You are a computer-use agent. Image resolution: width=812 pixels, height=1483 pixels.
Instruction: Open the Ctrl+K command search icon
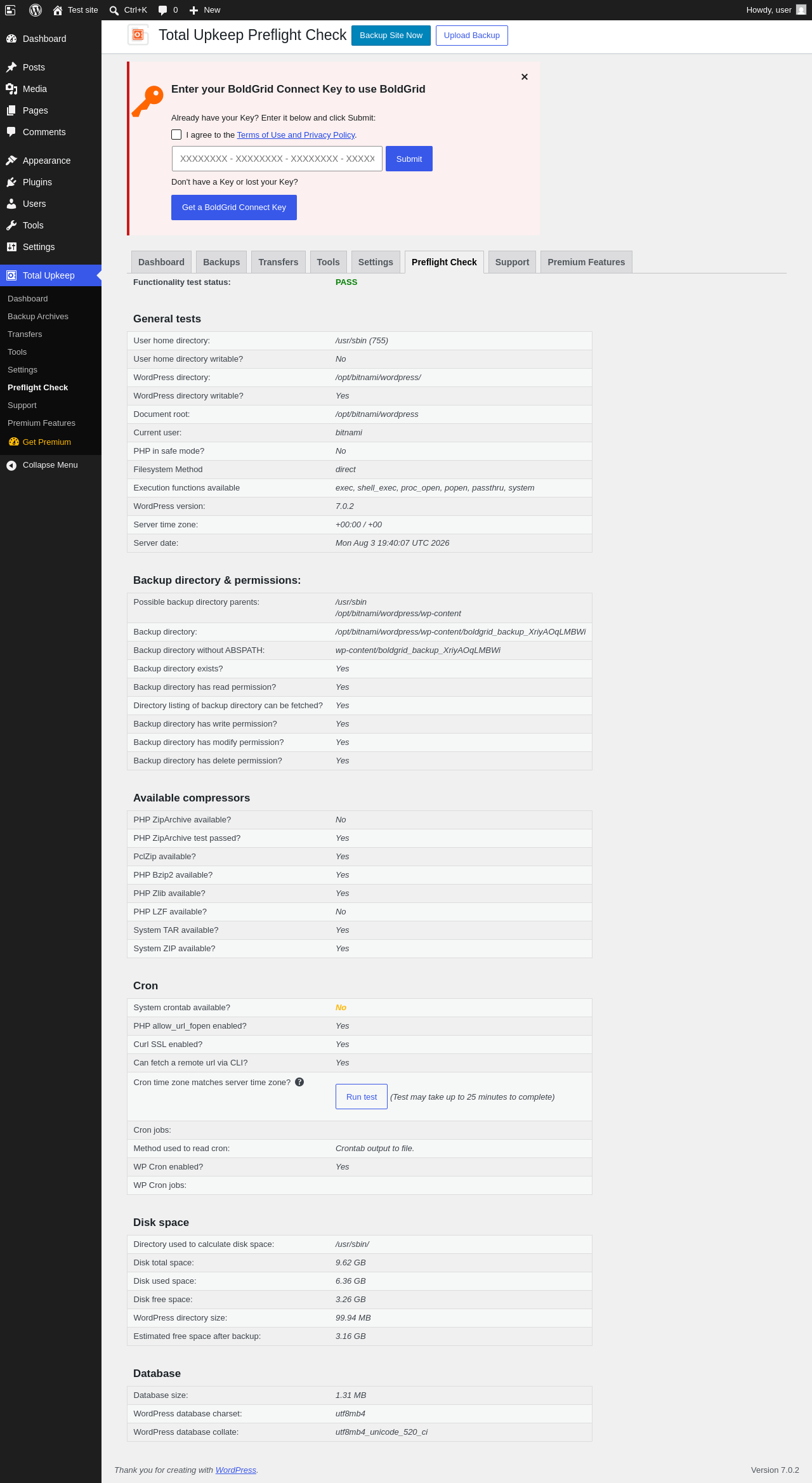click(114, 10)
